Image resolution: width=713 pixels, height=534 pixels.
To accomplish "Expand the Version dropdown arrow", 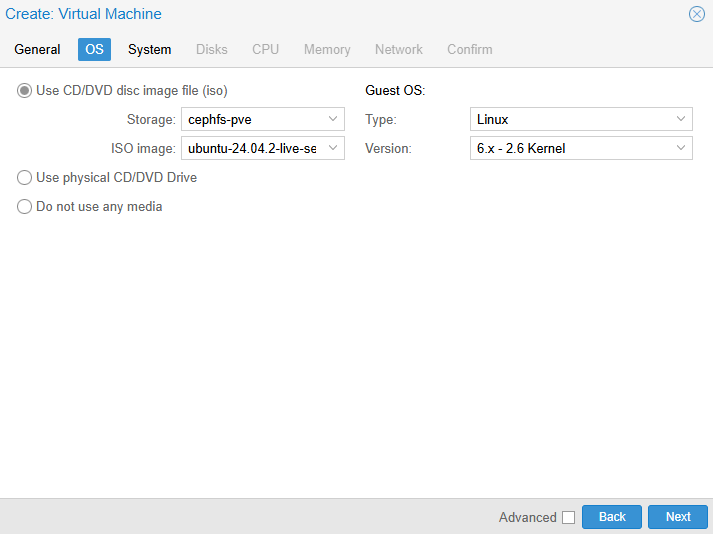I will [x=681, y=148].
